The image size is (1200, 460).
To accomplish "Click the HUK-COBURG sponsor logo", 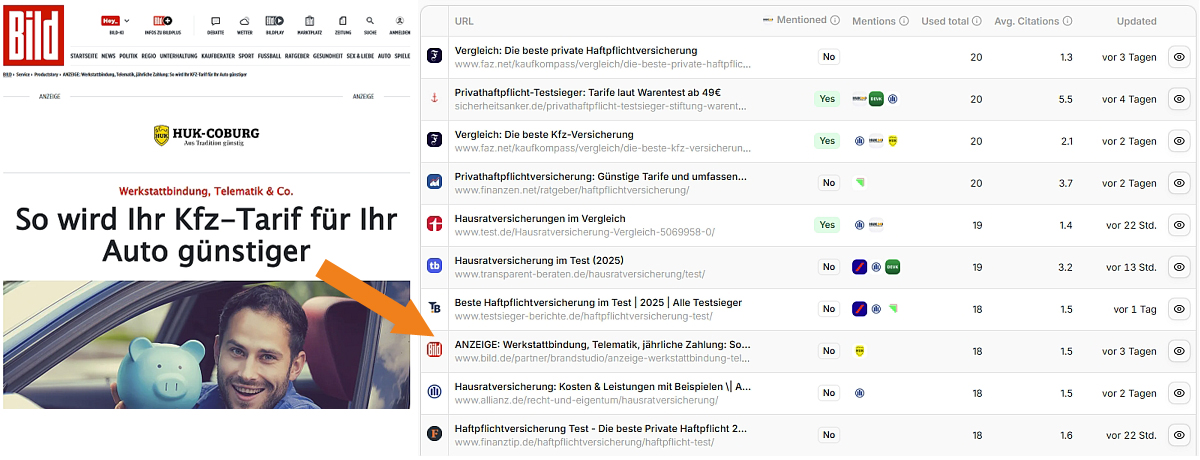I will [x=206, y=134].
